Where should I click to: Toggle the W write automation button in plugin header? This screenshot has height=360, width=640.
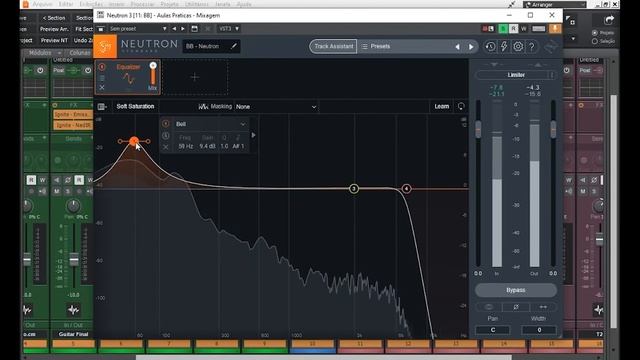524,29
